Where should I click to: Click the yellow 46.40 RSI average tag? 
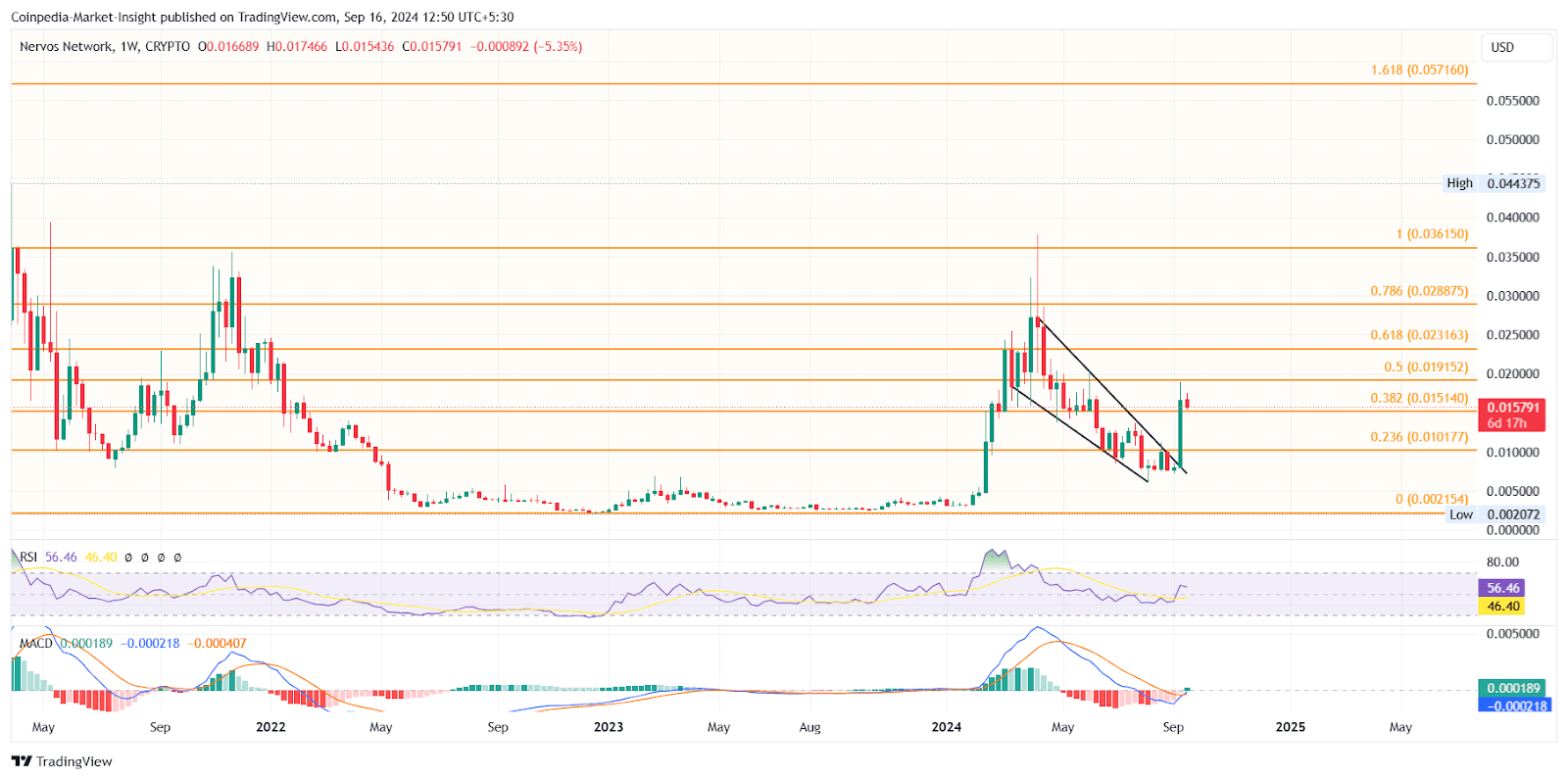[x=1502, y=607]
